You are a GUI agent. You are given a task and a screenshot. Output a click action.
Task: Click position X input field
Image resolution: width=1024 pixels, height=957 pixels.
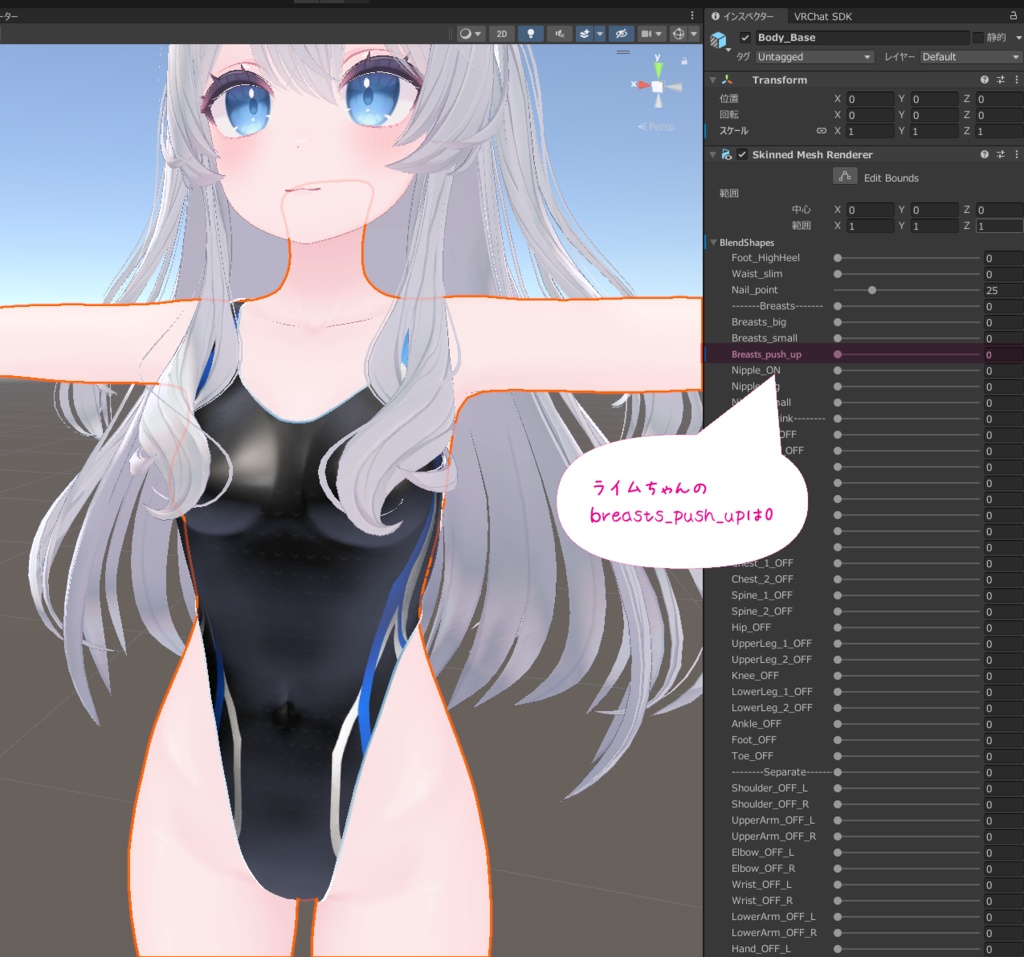(870, 99)
